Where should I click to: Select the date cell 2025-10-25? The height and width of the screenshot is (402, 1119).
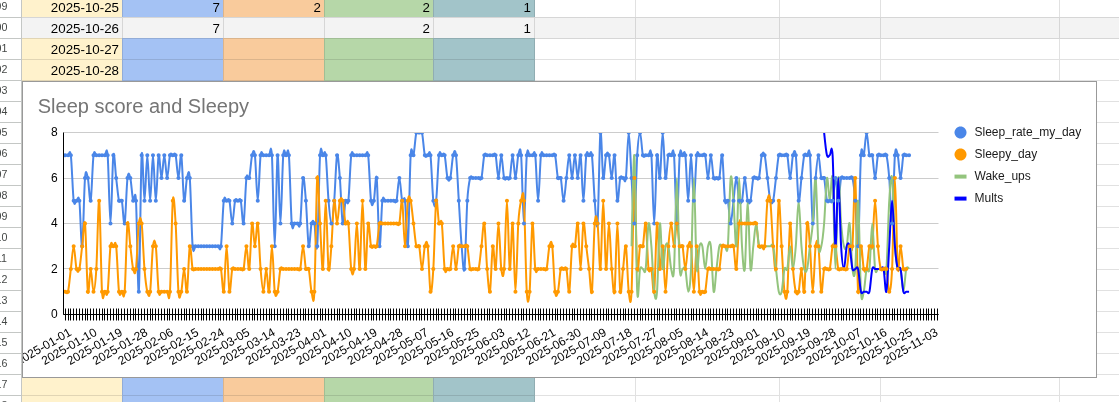click(x=72, y=7)
